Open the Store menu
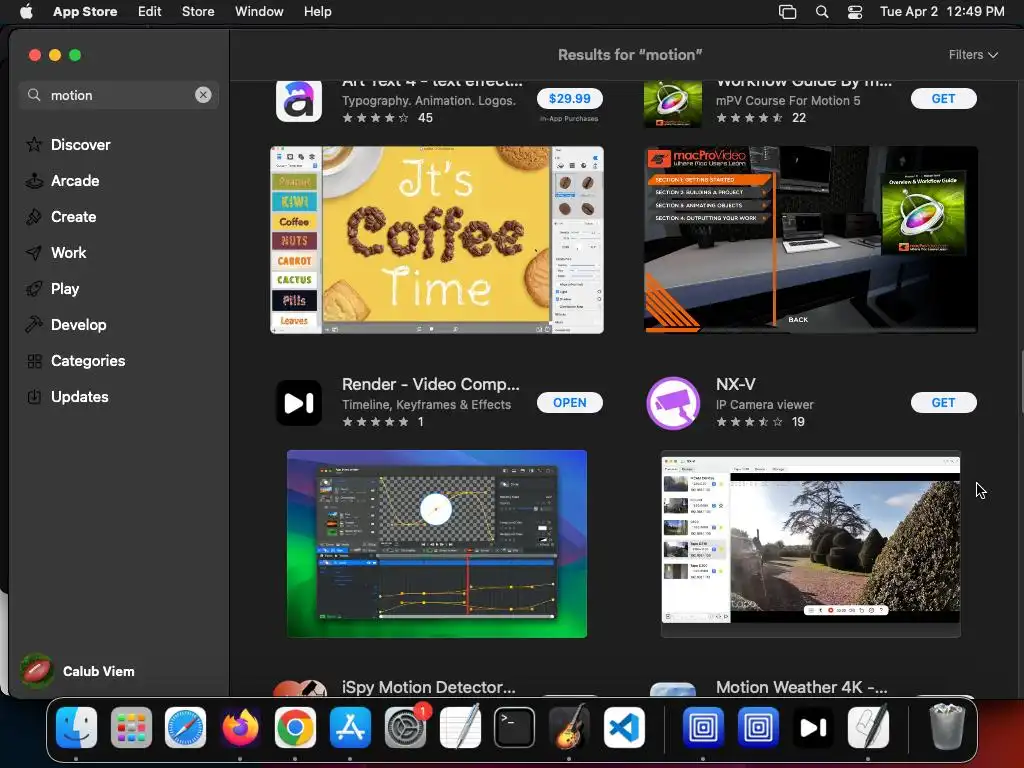1024x768 pixels. pos(198,12)
